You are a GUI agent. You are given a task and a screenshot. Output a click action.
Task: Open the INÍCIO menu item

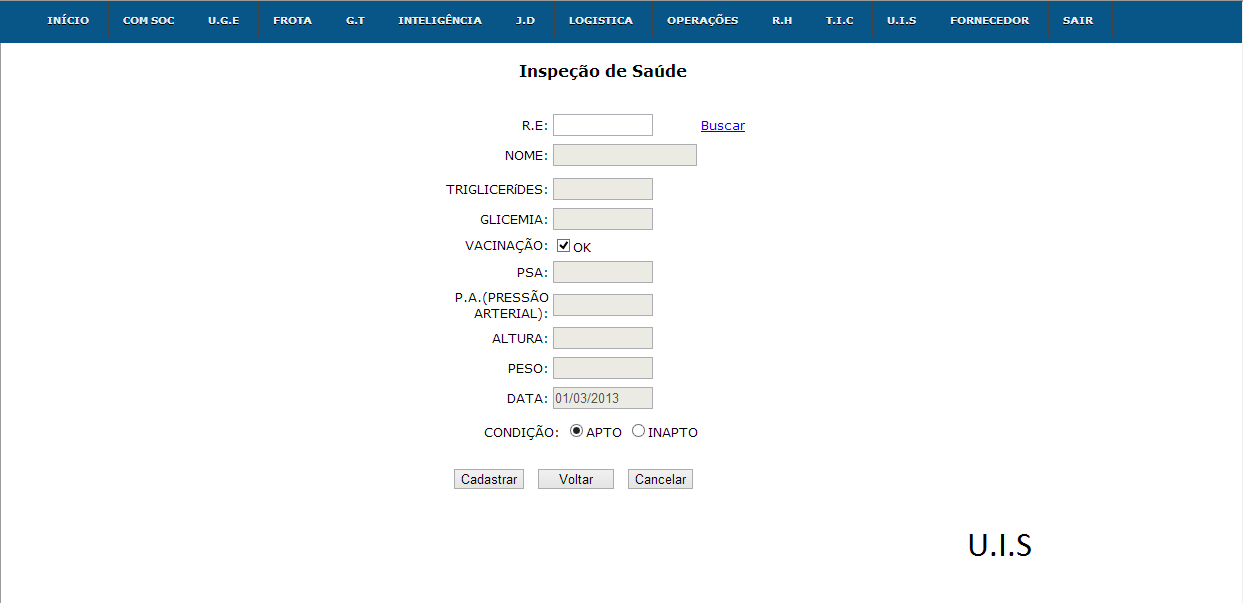click(68, 21)
